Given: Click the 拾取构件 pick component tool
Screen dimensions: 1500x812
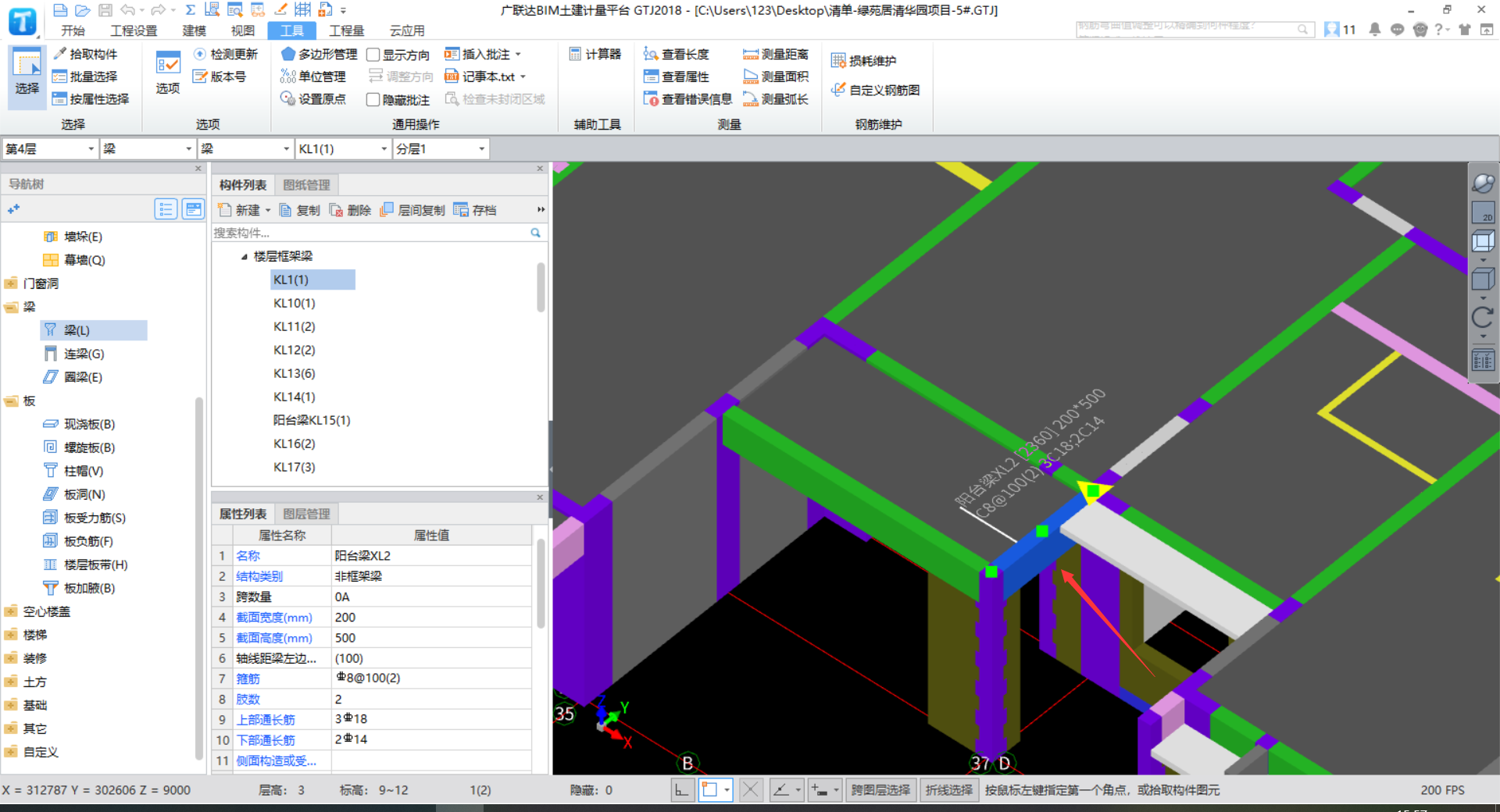Looking at the screenshot, I should (85, 54).
